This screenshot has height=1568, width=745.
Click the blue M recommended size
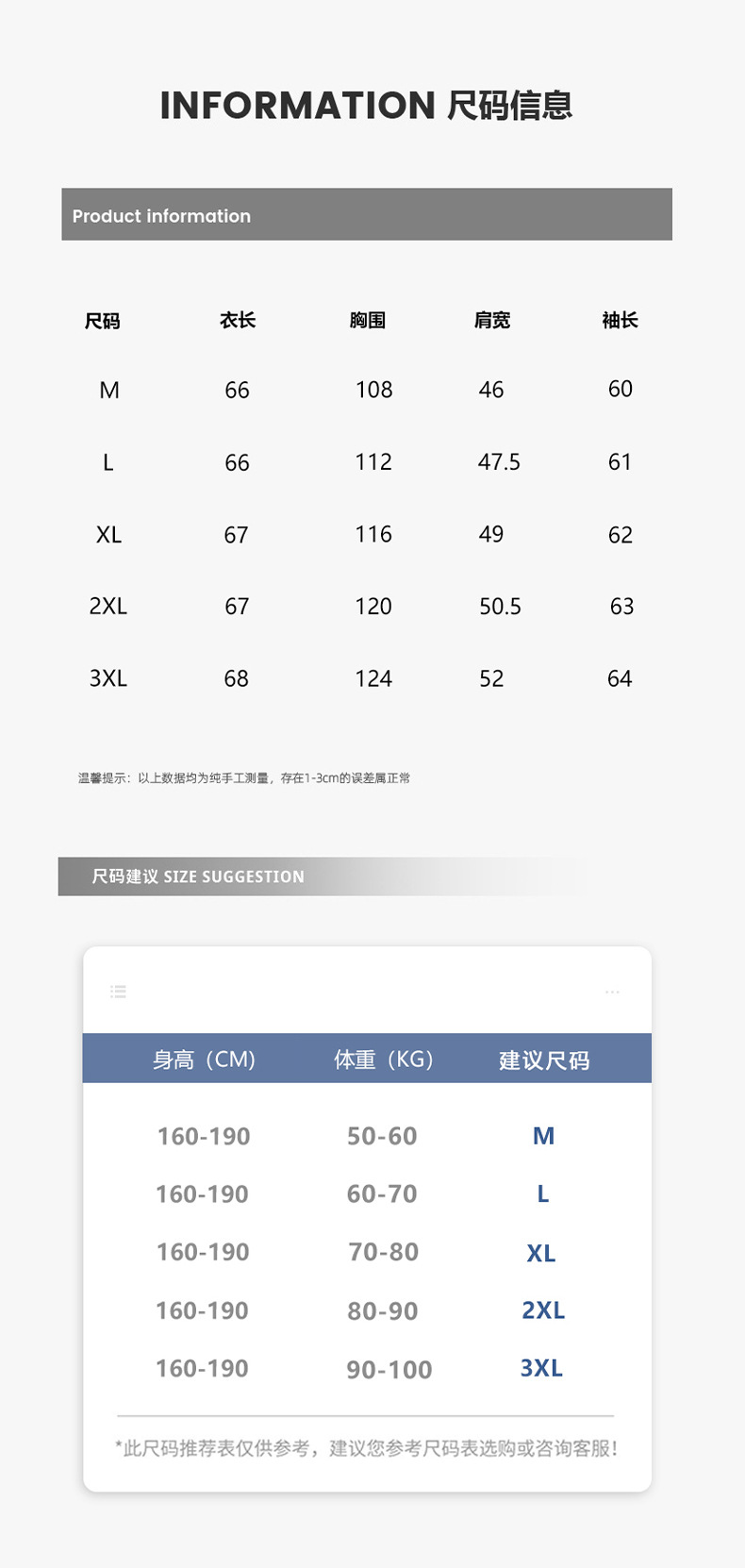tap(543, 1136)
